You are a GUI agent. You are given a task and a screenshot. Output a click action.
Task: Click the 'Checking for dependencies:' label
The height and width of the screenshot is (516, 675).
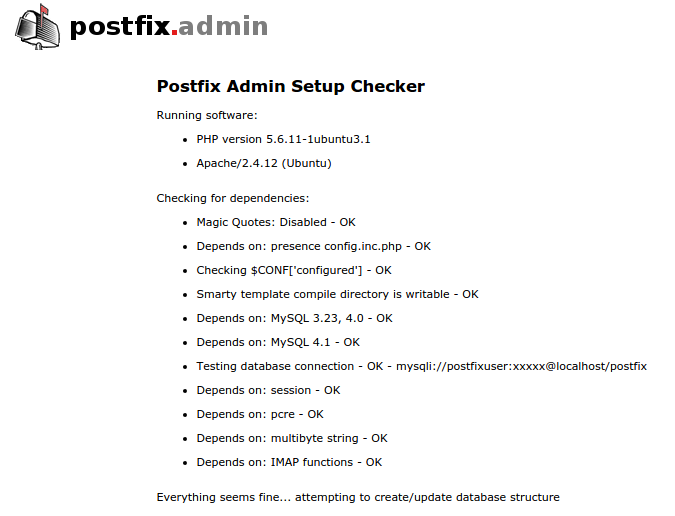tap(233, 198)
